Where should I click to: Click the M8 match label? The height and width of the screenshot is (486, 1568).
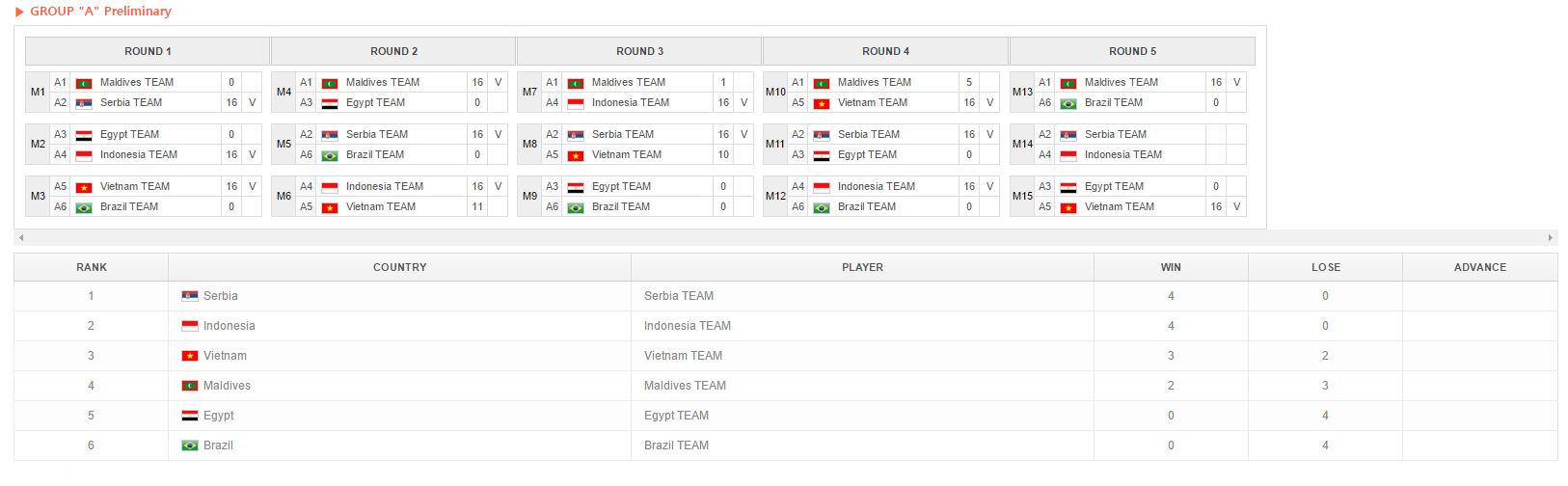[529, 145]
